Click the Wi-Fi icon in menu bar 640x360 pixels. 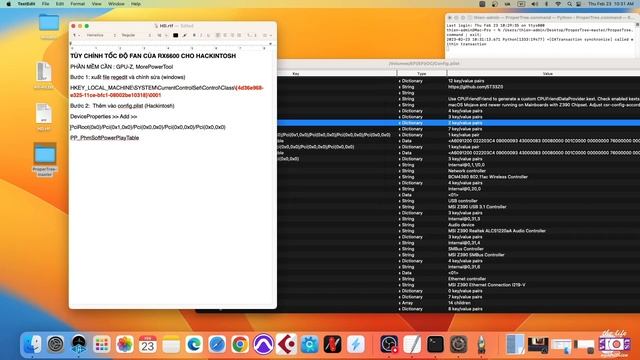point(558,4)
